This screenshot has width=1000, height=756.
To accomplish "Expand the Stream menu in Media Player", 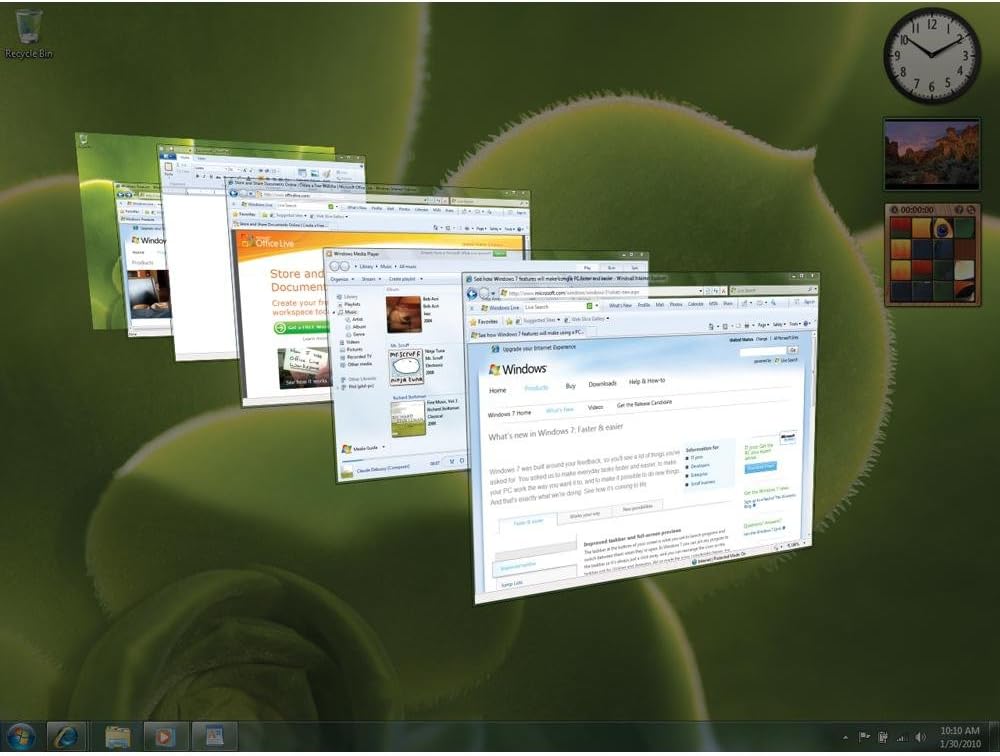I will coord(369,279).
